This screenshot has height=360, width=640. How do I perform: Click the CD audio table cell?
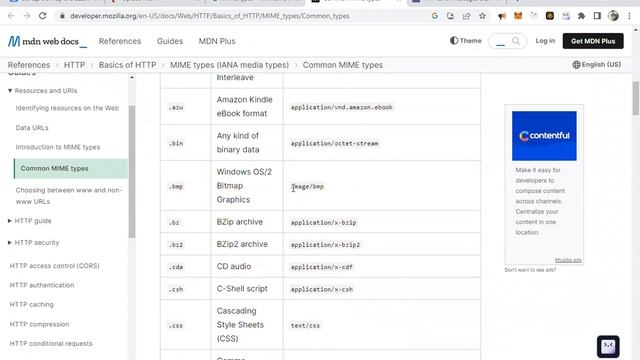(x=247, y=266)
